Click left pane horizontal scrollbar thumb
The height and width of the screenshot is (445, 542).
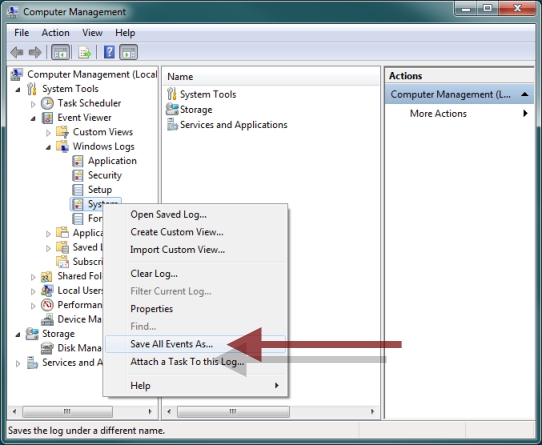click(67, 411)
